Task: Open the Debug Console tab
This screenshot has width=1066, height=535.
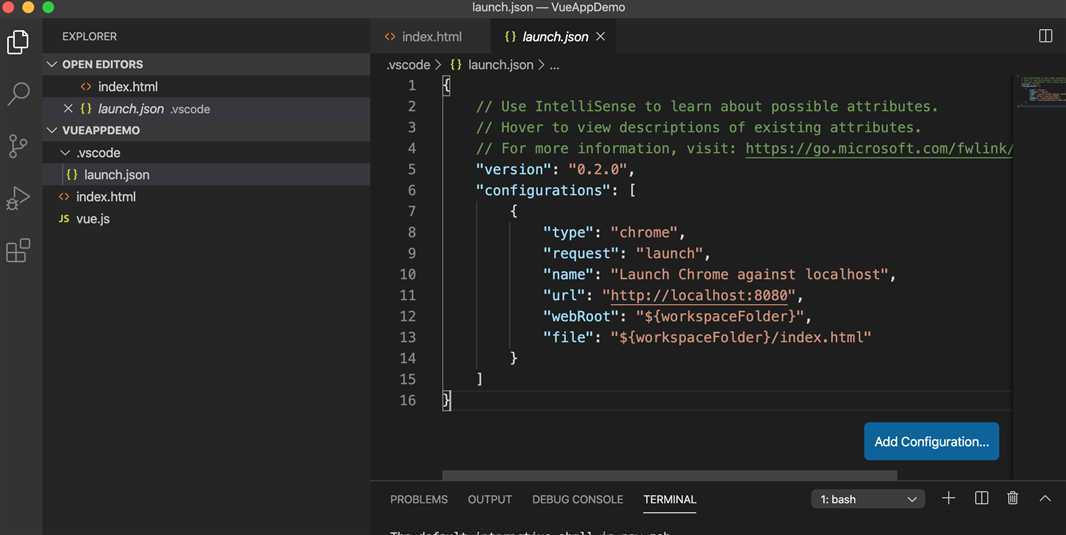Action: coord(577,499)
